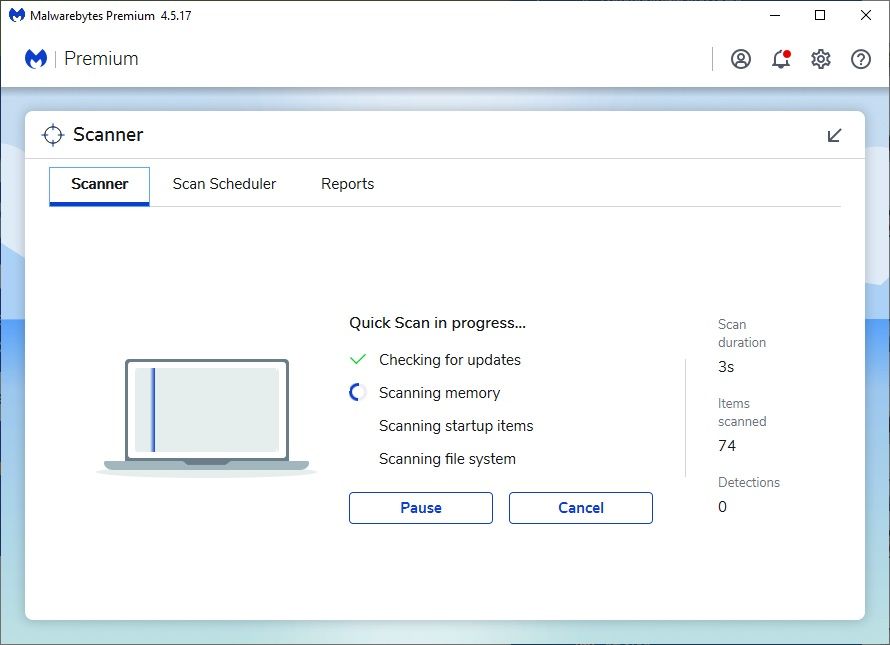Maximize the Malwarebytes window

[x=820, y=15]
